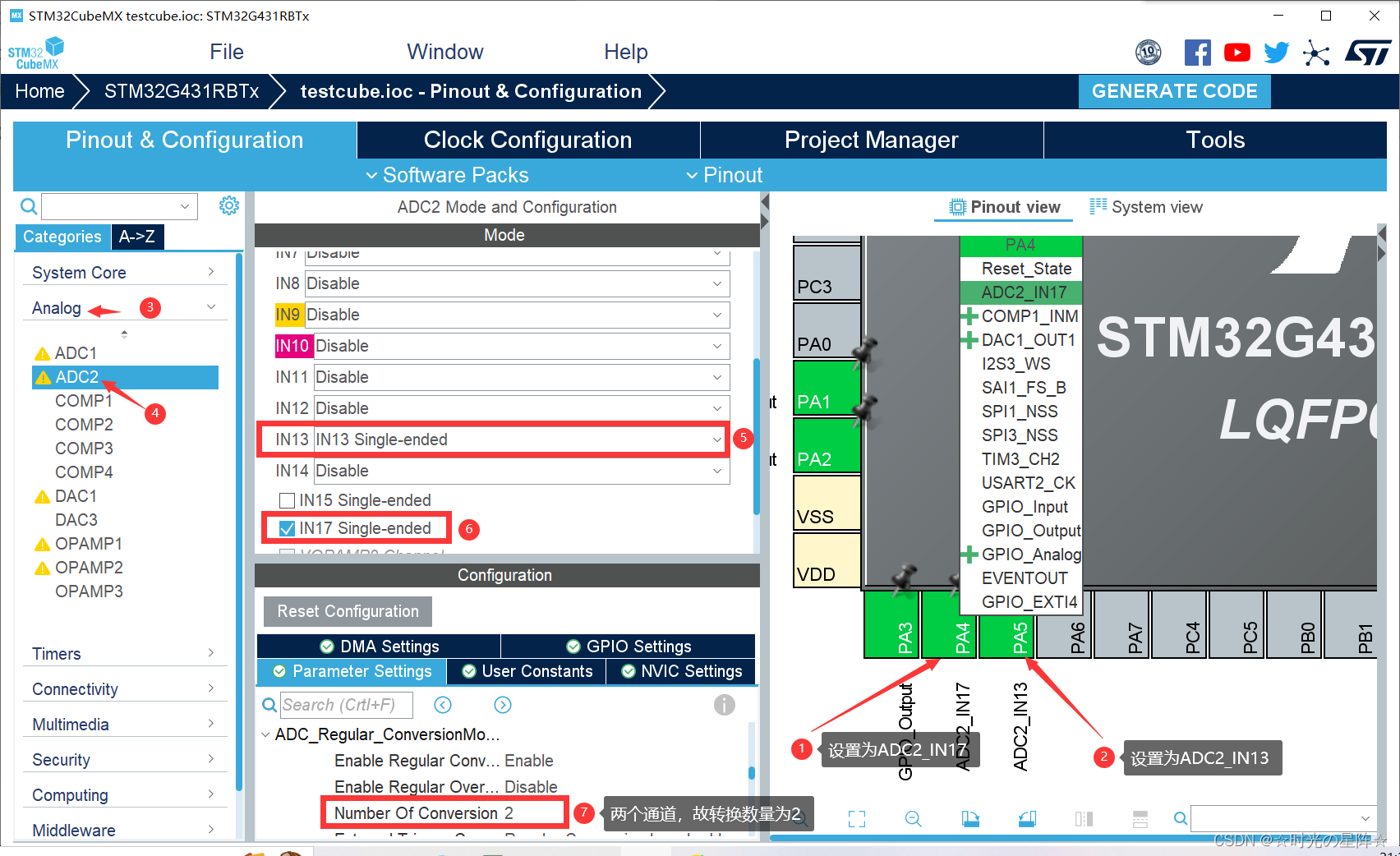Open the IN14 mode dropdown

(523, 471)
